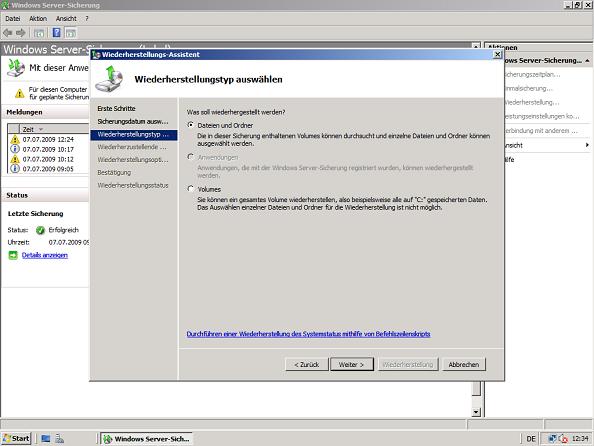Click the forward arrow toolbar icon
Viewport: 594px width, 446px height.
click(x=20, y=33)
